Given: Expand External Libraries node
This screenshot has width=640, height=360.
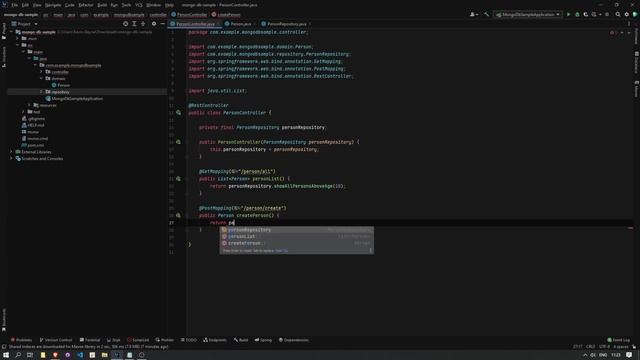Looking at the screenshot, I should pyautogui.click(x=11, y=152).
